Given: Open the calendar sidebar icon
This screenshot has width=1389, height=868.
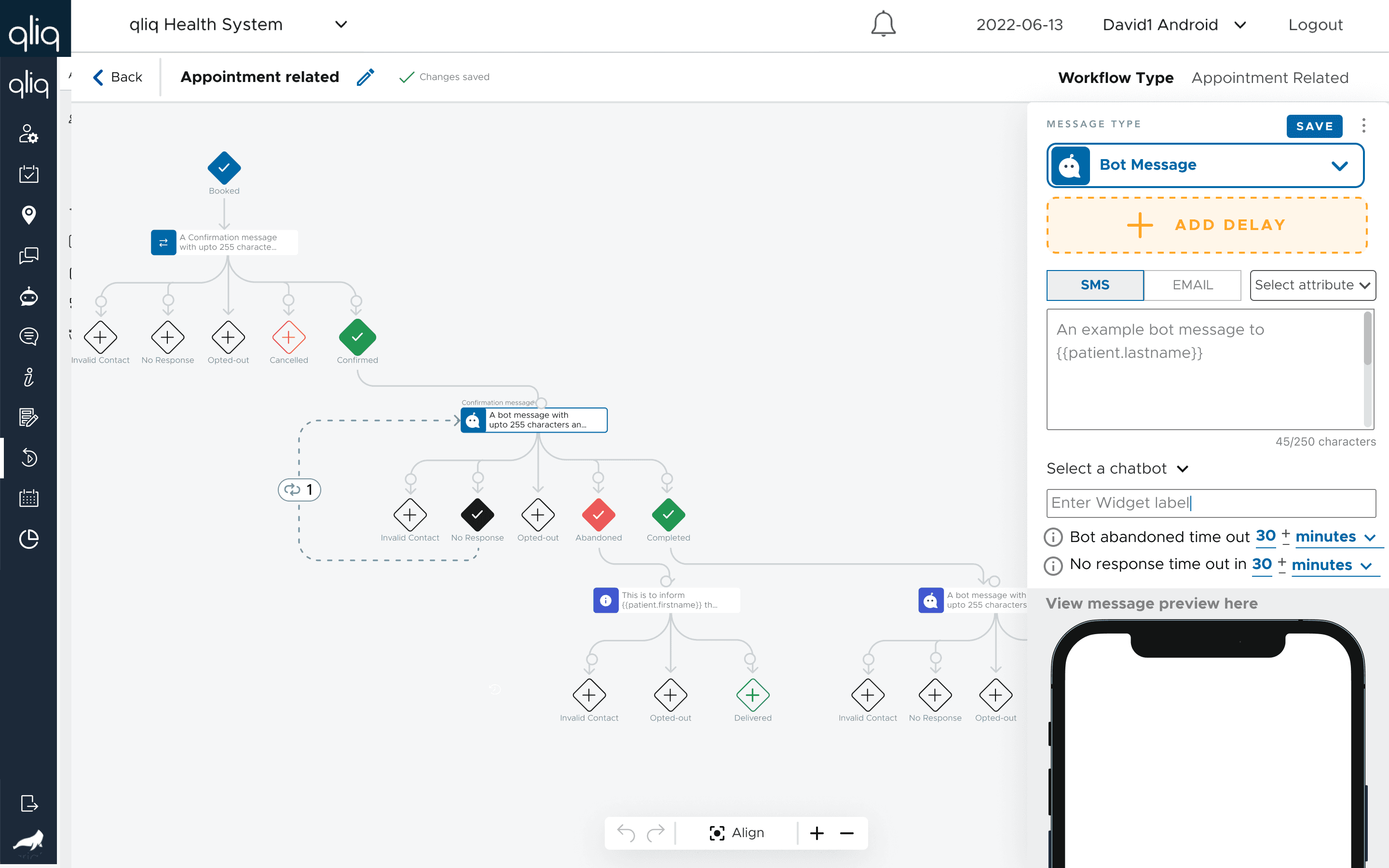Looking at the screenshot, I should point(29,498).
